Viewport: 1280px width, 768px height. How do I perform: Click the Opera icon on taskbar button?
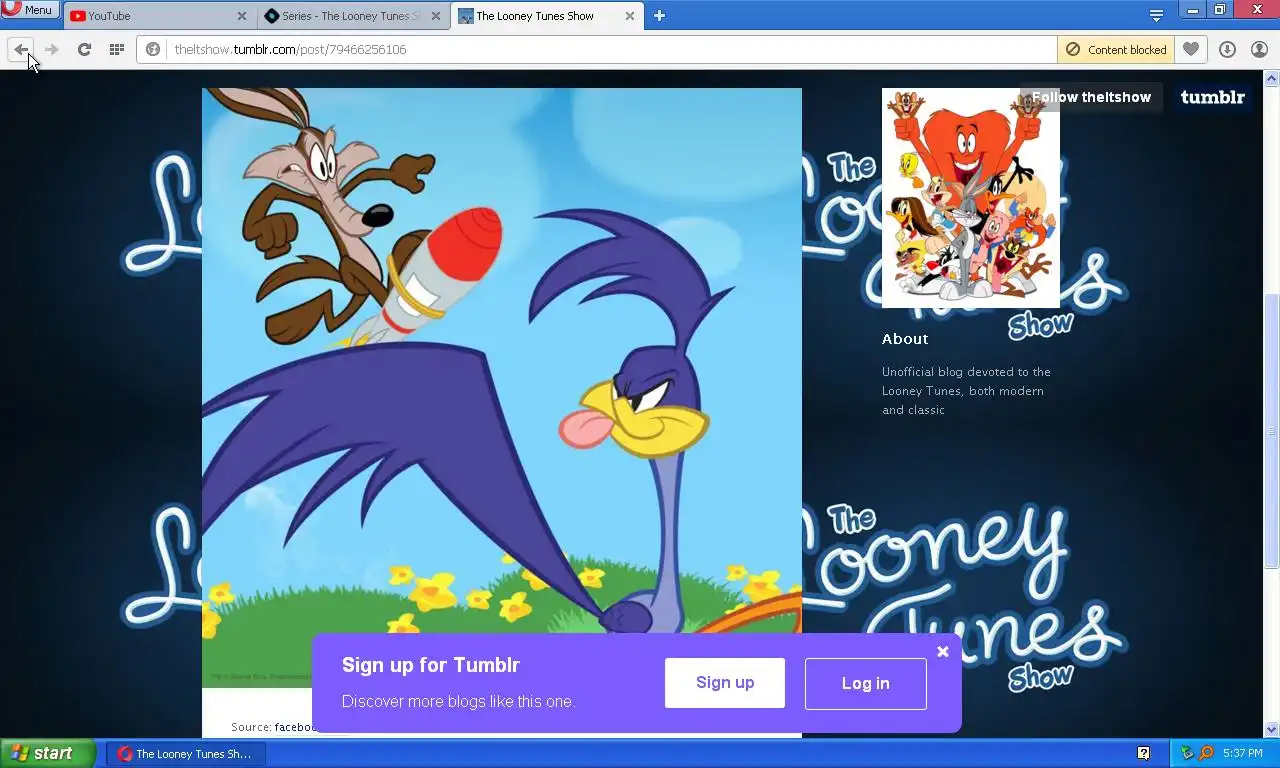125,754
